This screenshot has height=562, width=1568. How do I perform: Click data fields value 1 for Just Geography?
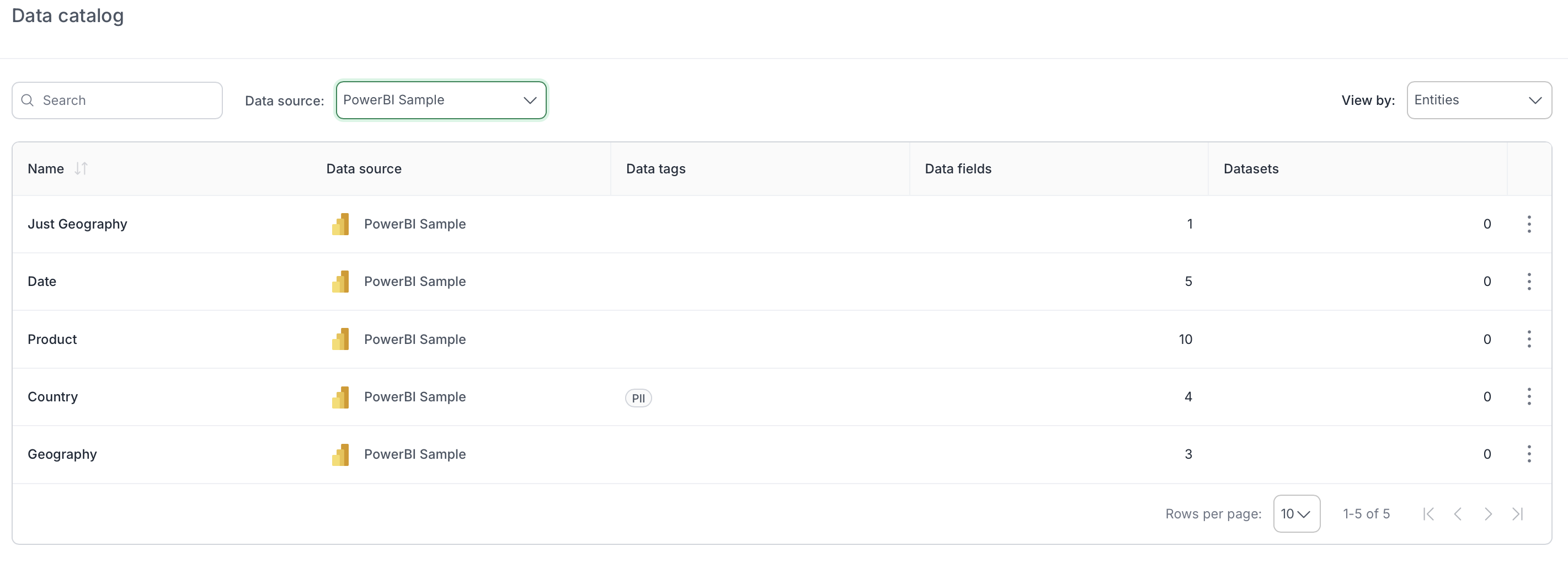point(1190,224)
